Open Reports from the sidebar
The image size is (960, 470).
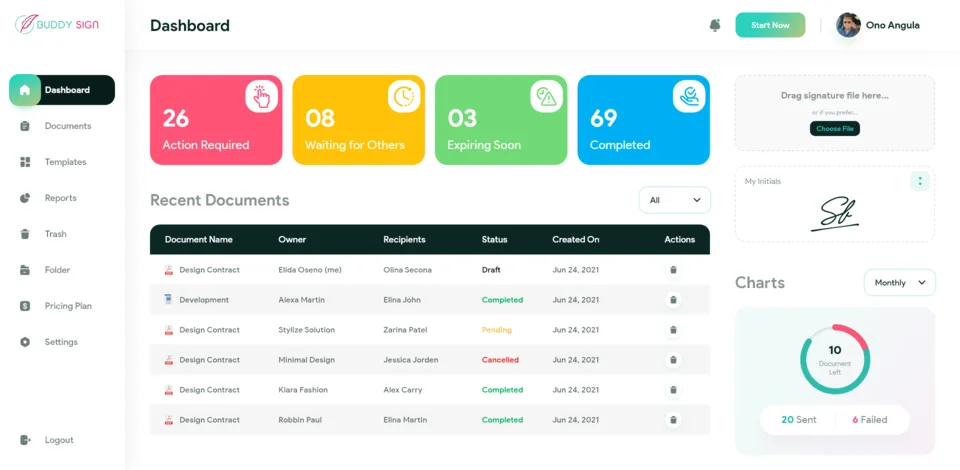(x=62, y=198)
